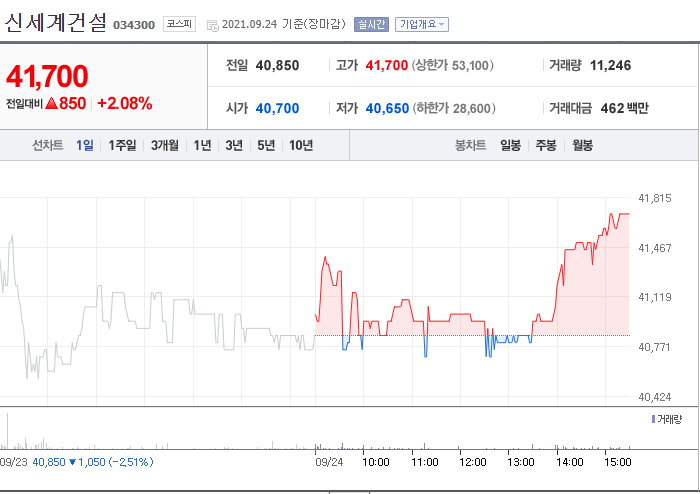Image resolution: width=700 pixels, height=494 pixels.
Task: Click the red up-triangle change icon
Action: click(52, 104)
